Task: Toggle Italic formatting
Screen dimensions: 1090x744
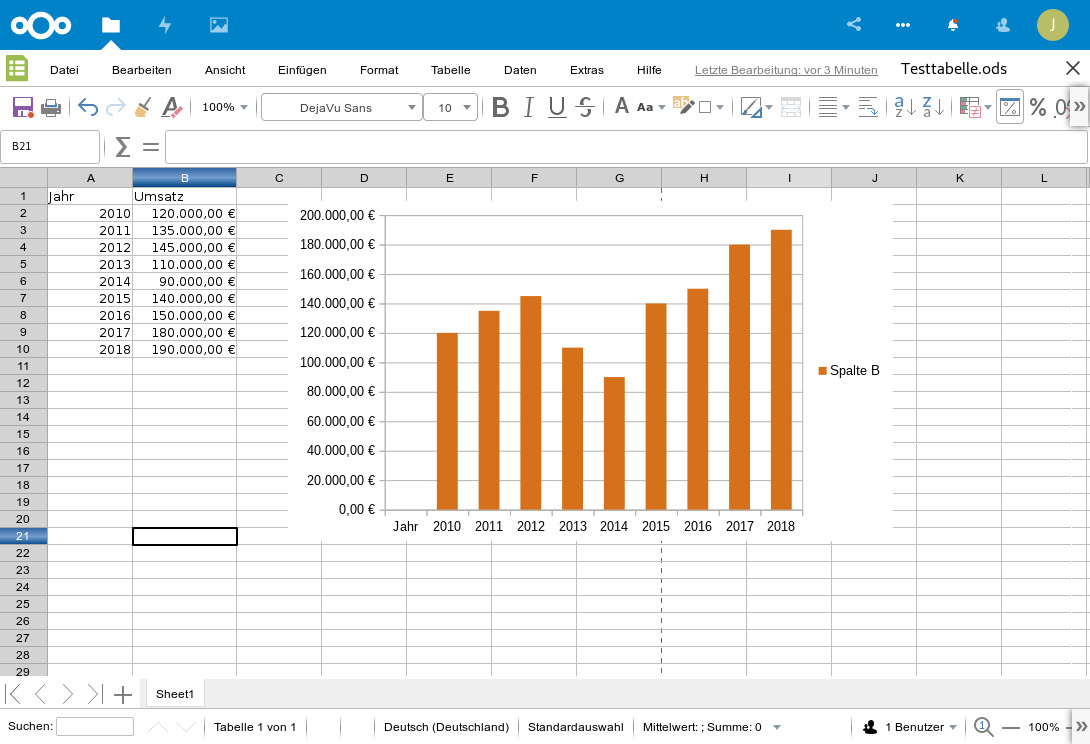Action: point(528,107)
